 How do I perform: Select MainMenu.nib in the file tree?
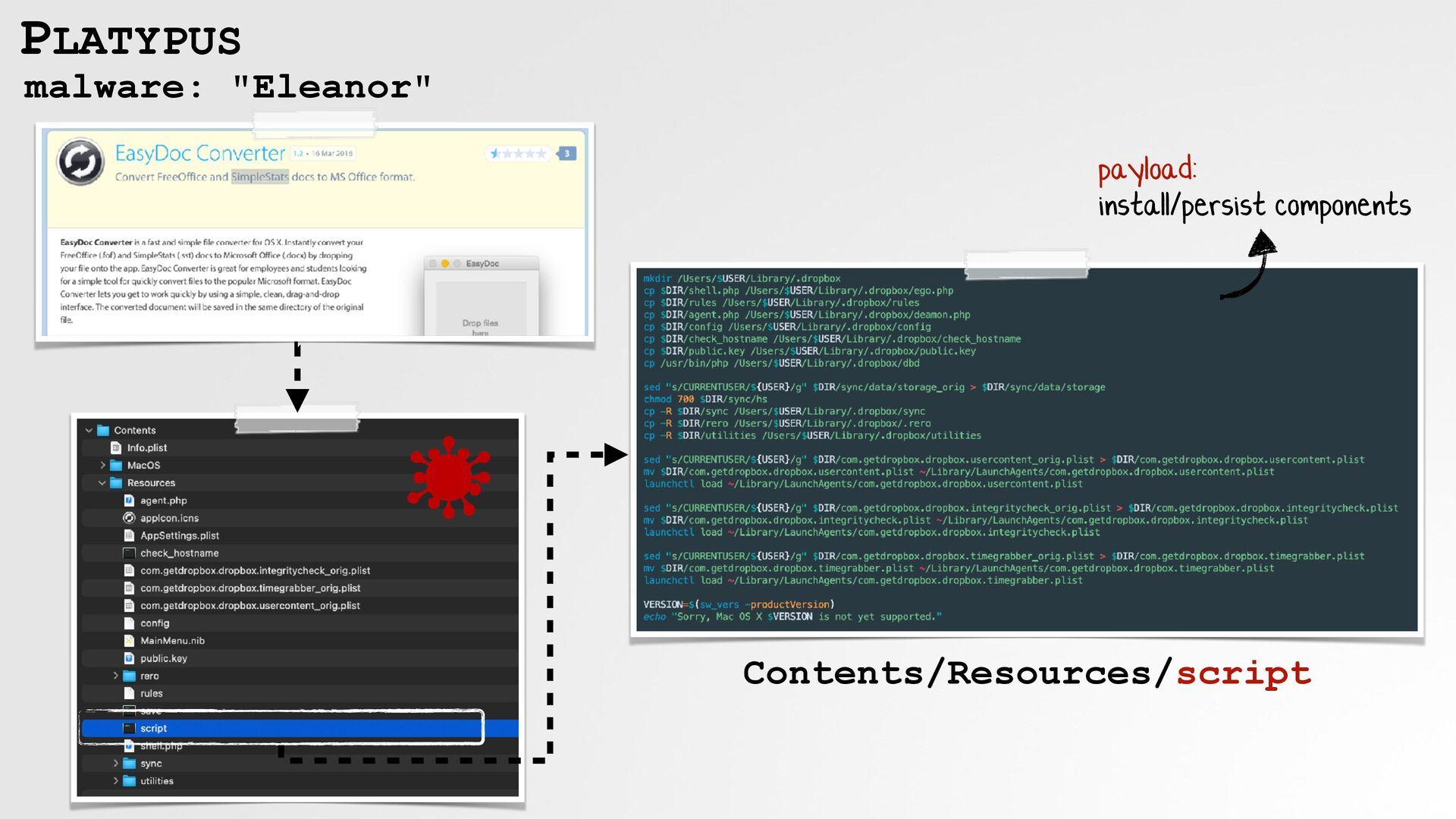tap(172, 640)
